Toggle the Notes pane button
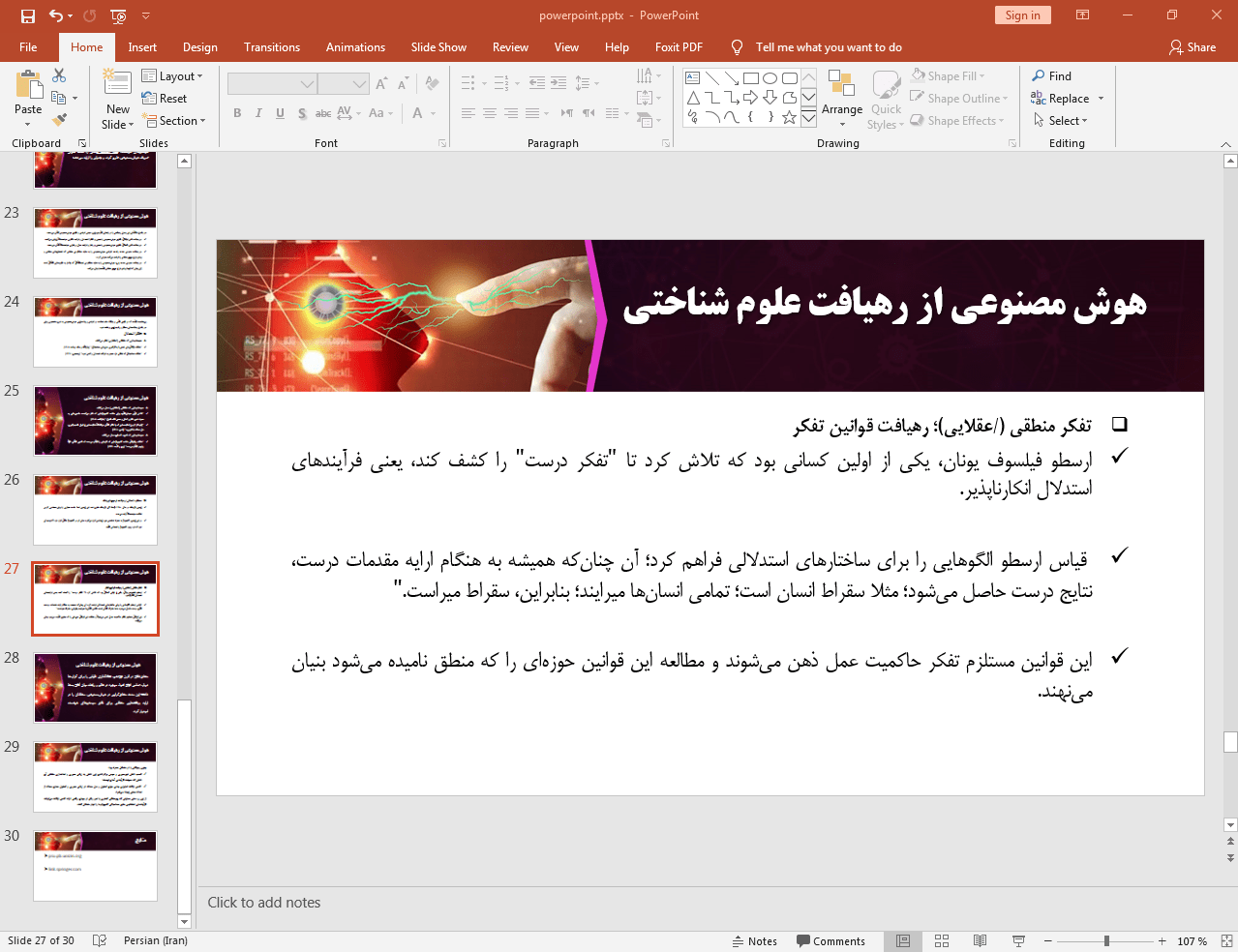 pos(755,941)
